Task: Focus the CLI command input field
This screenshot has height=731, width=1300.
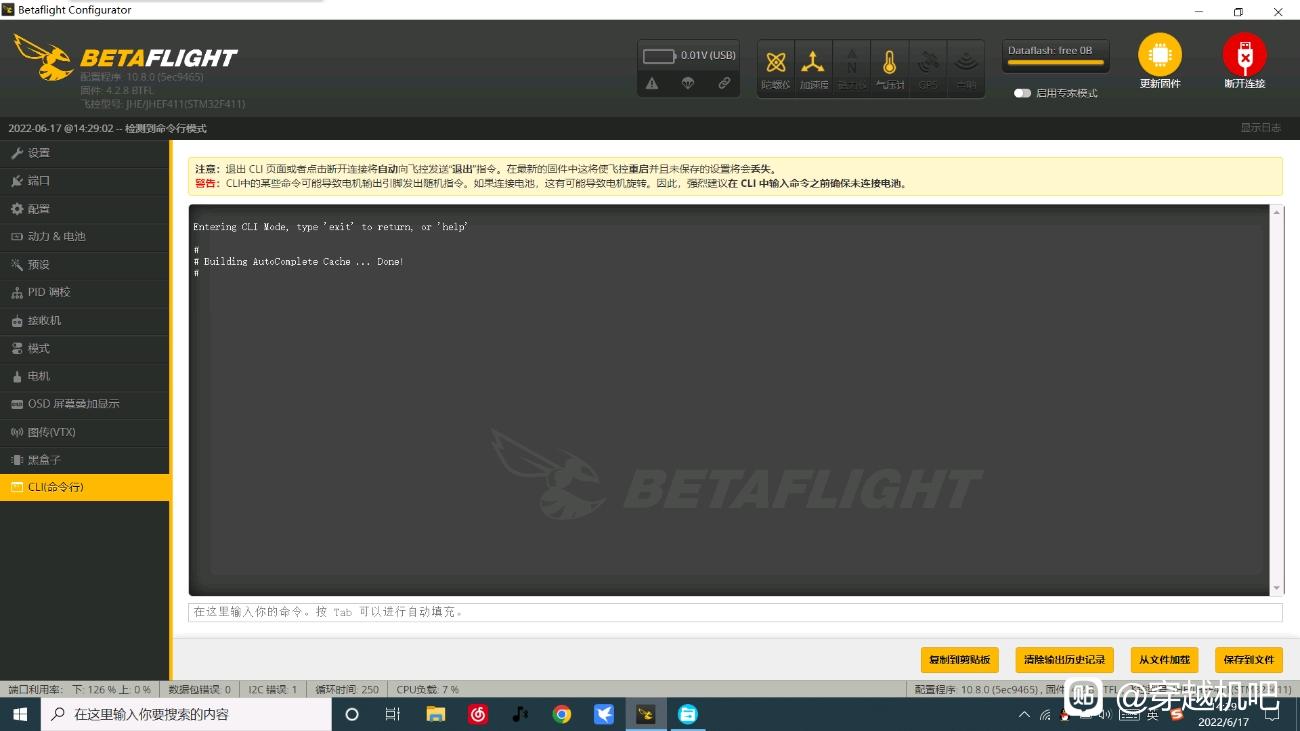Action: [x=735, y=612]
